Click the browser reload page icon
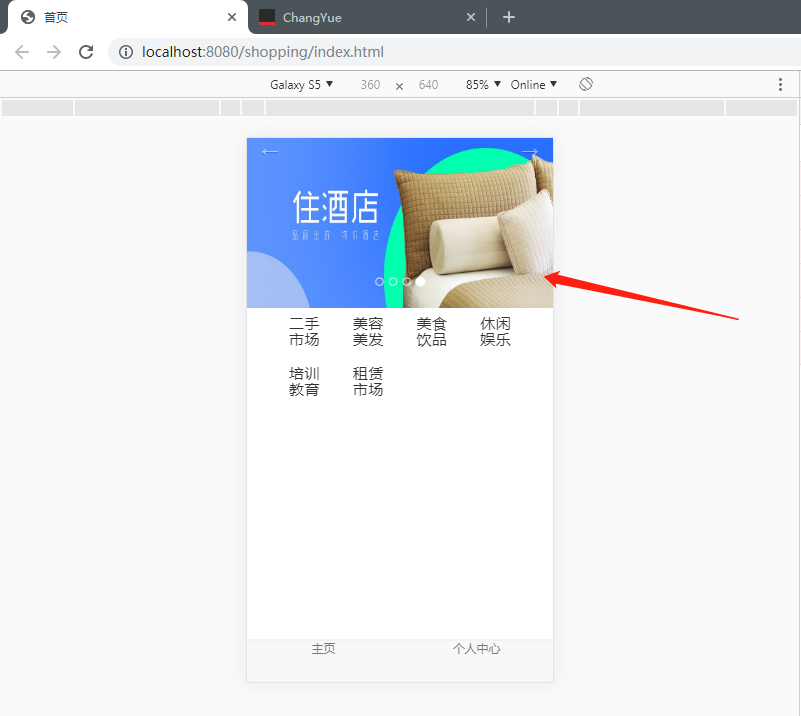 click(86, 52)
